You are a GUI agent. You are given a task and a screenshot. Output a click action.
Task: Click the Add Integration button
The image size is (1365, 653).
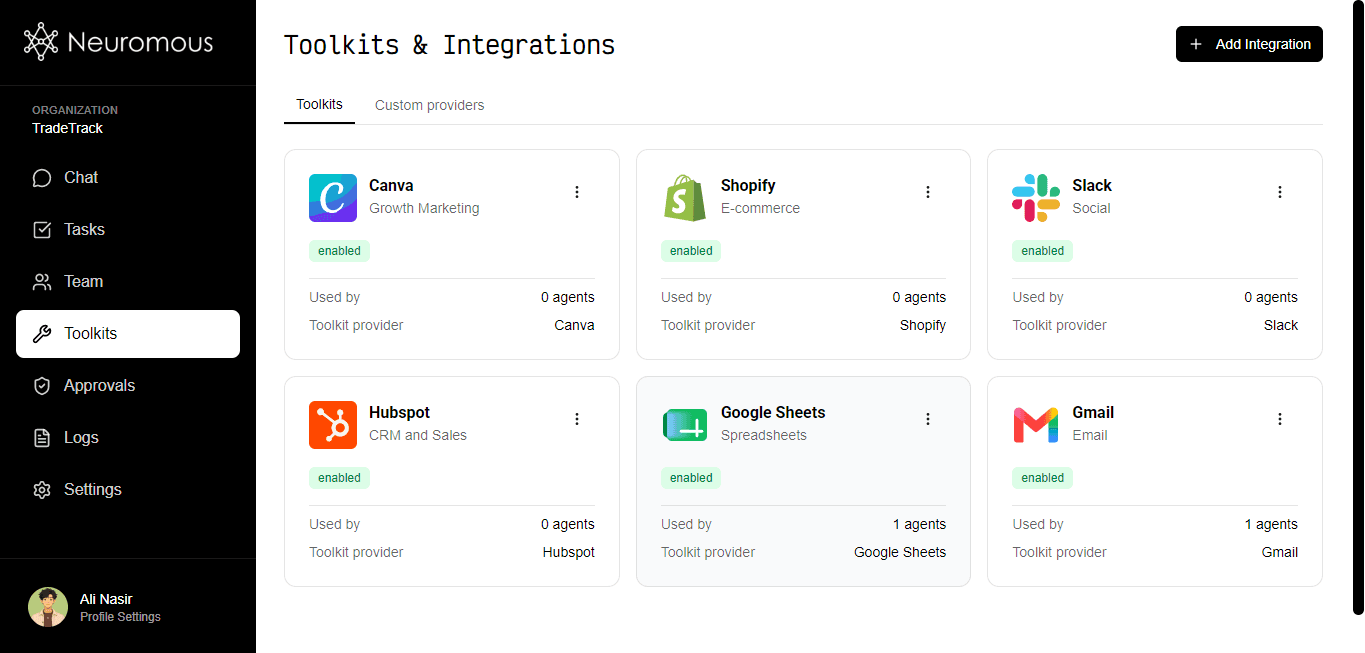coord(1249,44)
